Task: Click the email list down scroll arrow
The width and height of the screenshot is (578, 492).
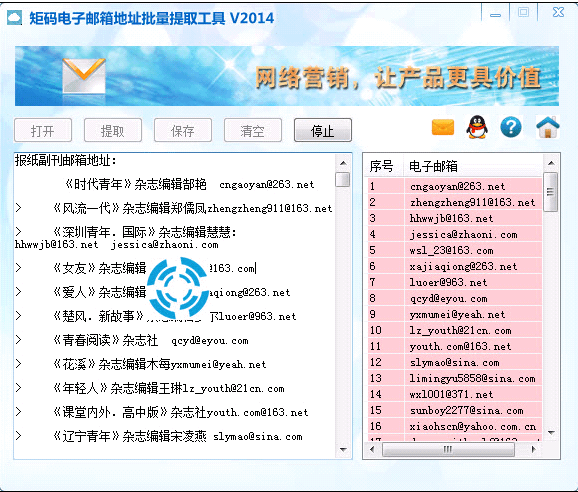Action: pos(551,433)
